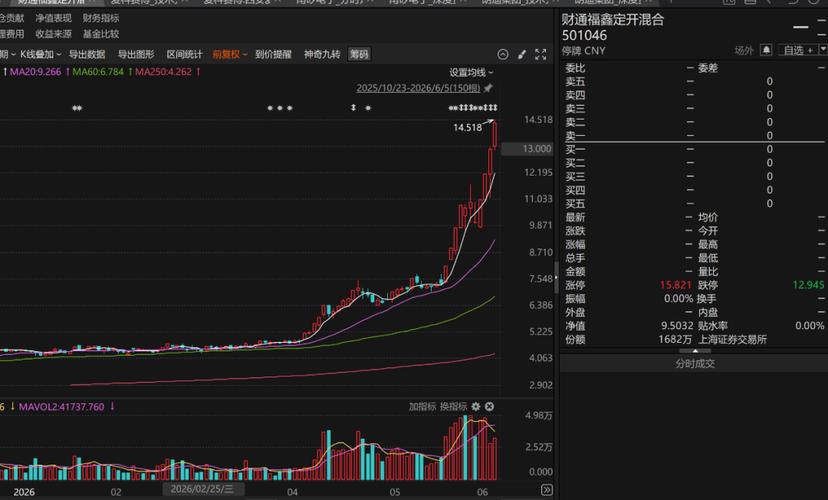Open the 到价提醒 price reminder
828x500 pixels.
point(273,54)
